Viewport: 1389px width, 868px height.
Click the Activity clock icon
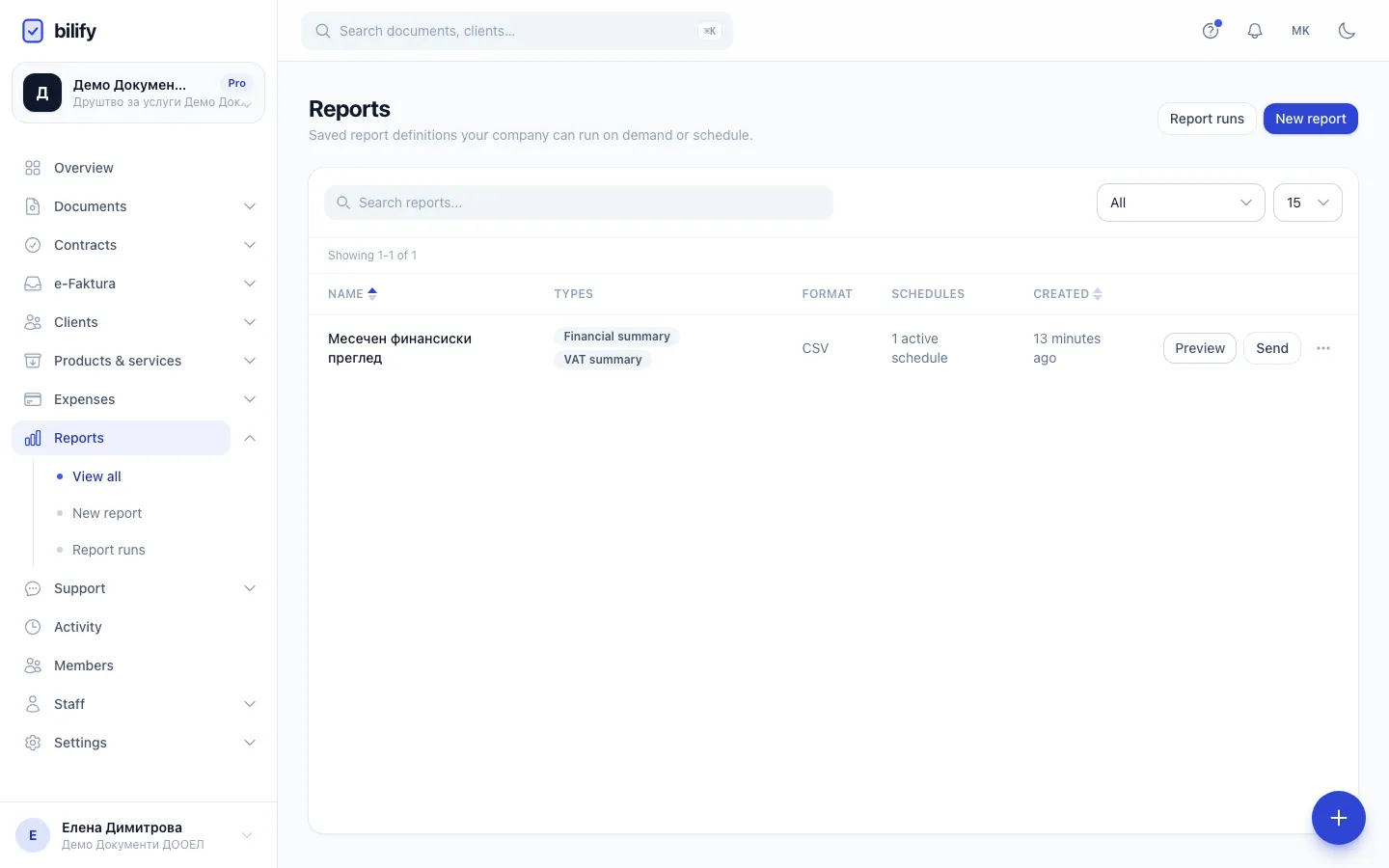(x=33, y=627)
